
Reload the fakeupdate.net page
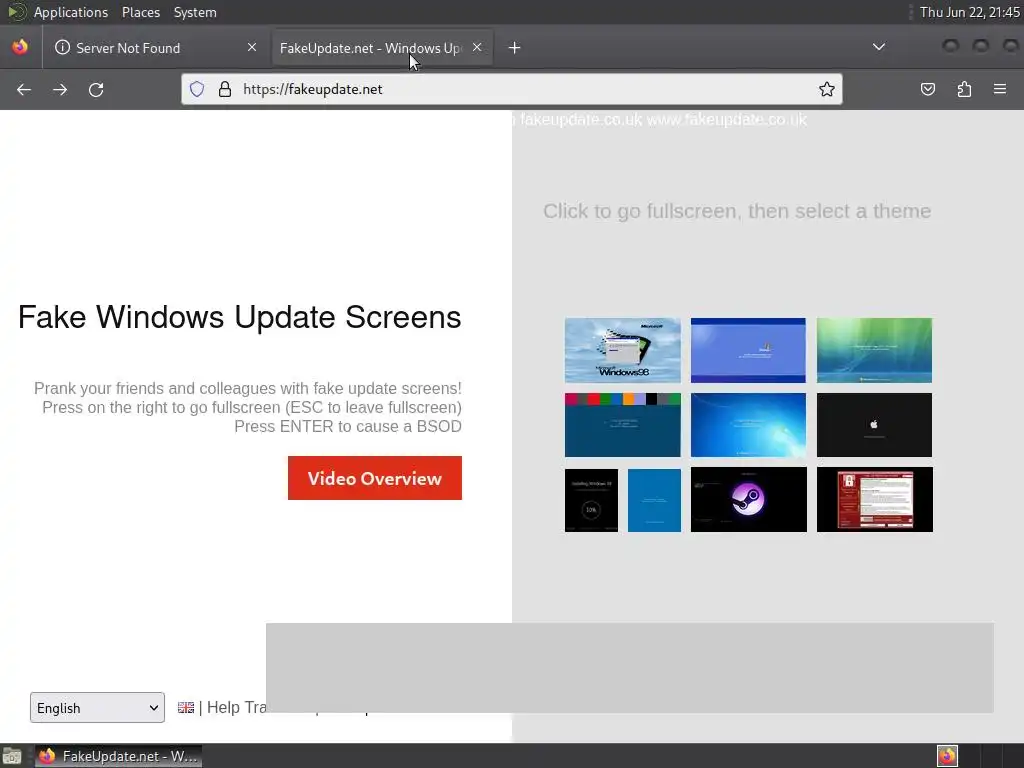tap(96, 89)
